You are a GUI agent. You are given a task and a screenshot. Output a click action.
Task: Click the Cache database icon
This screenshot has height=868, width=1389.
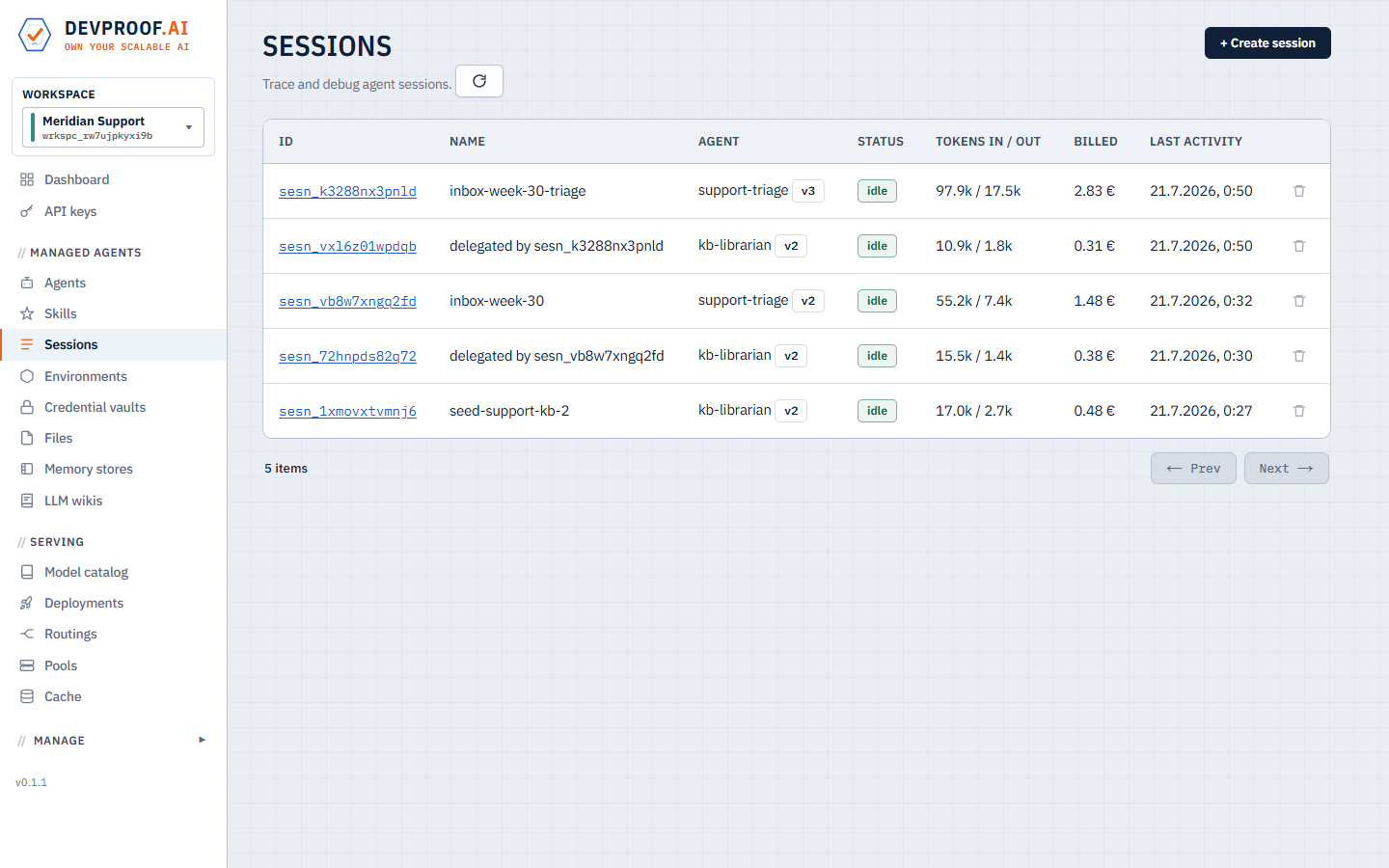tap(27, 696)
